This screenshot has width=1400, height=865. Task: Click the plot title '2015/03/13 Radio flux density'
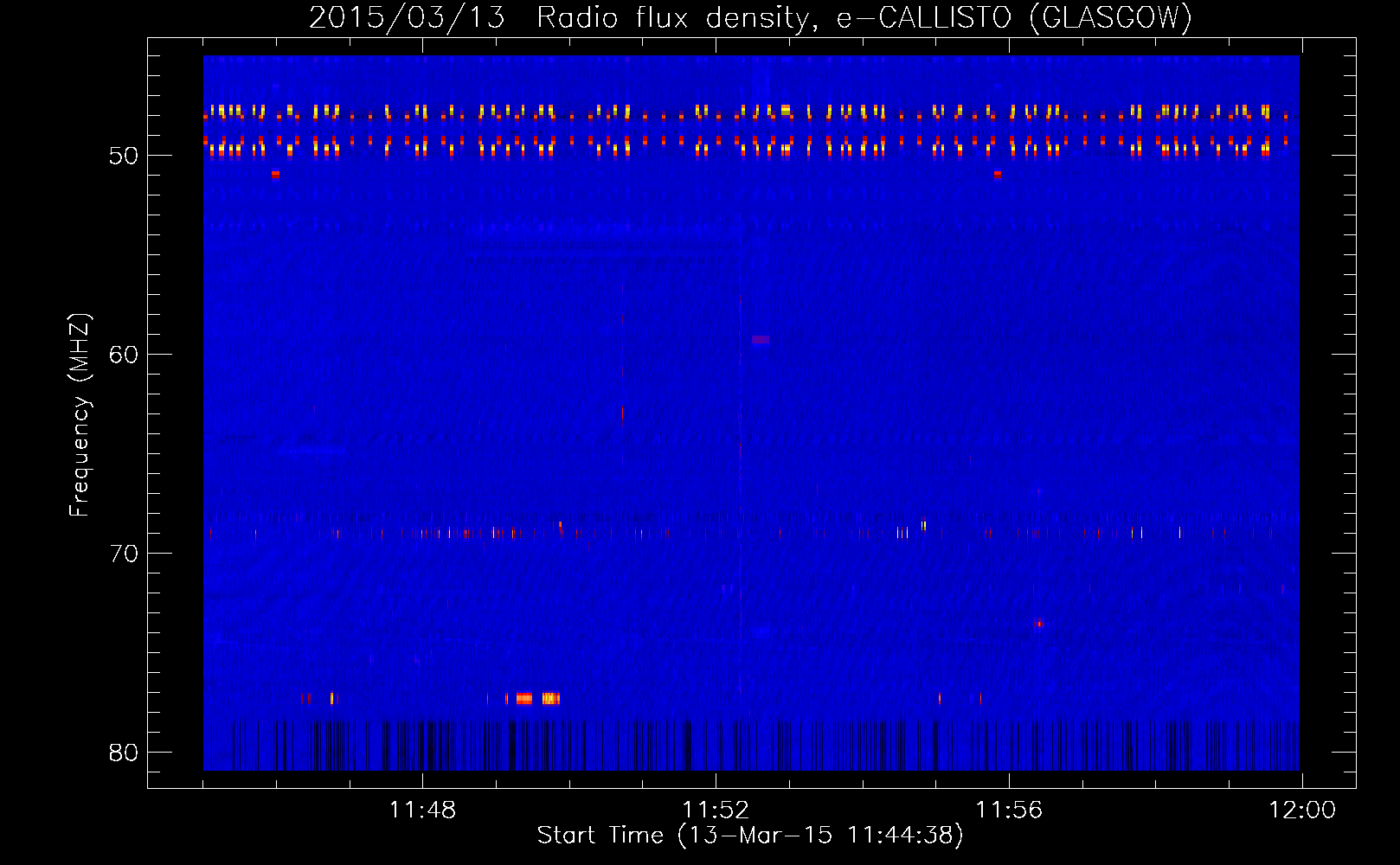(x=751, y=17)
